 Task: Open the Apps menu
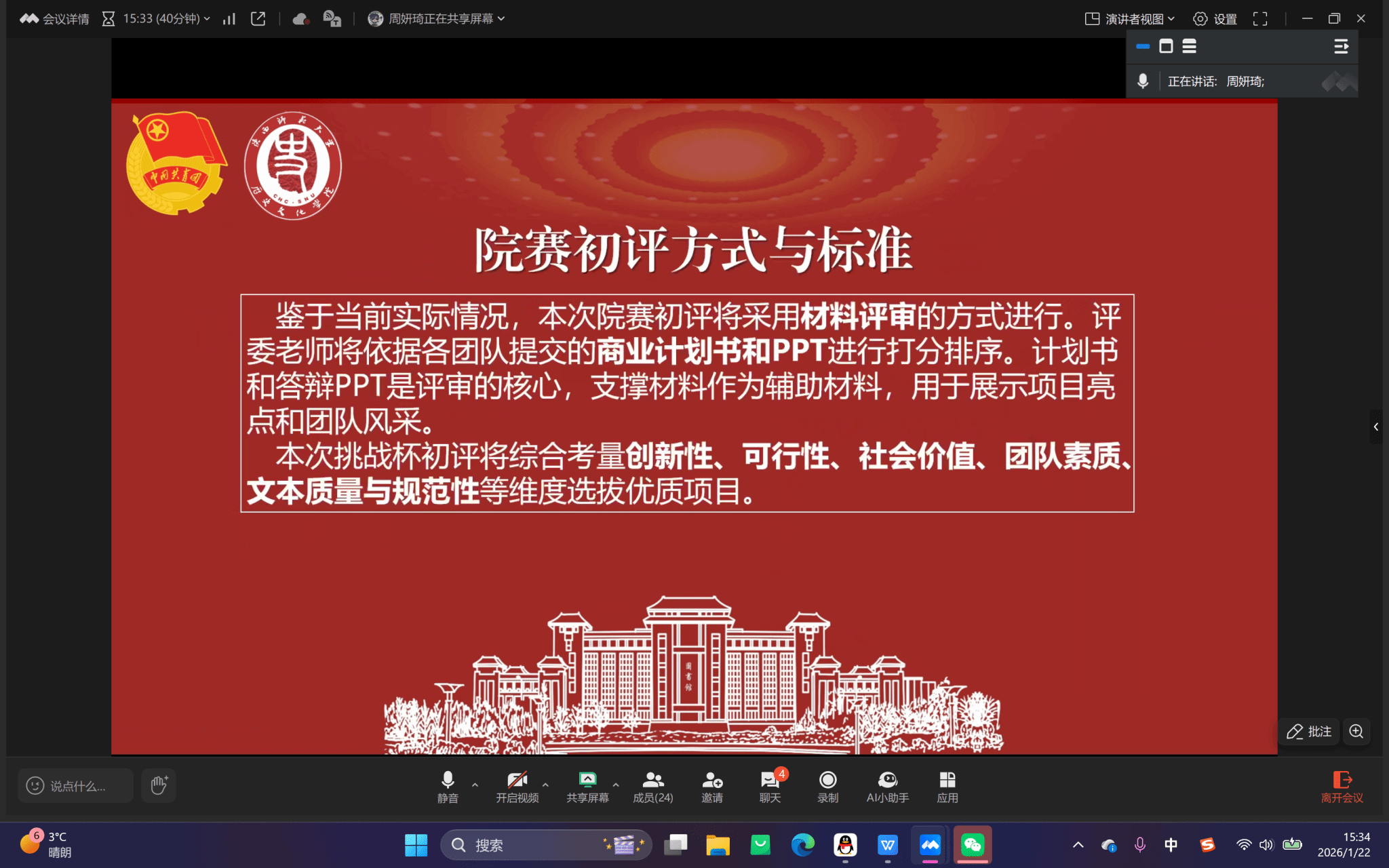point(947,786)
